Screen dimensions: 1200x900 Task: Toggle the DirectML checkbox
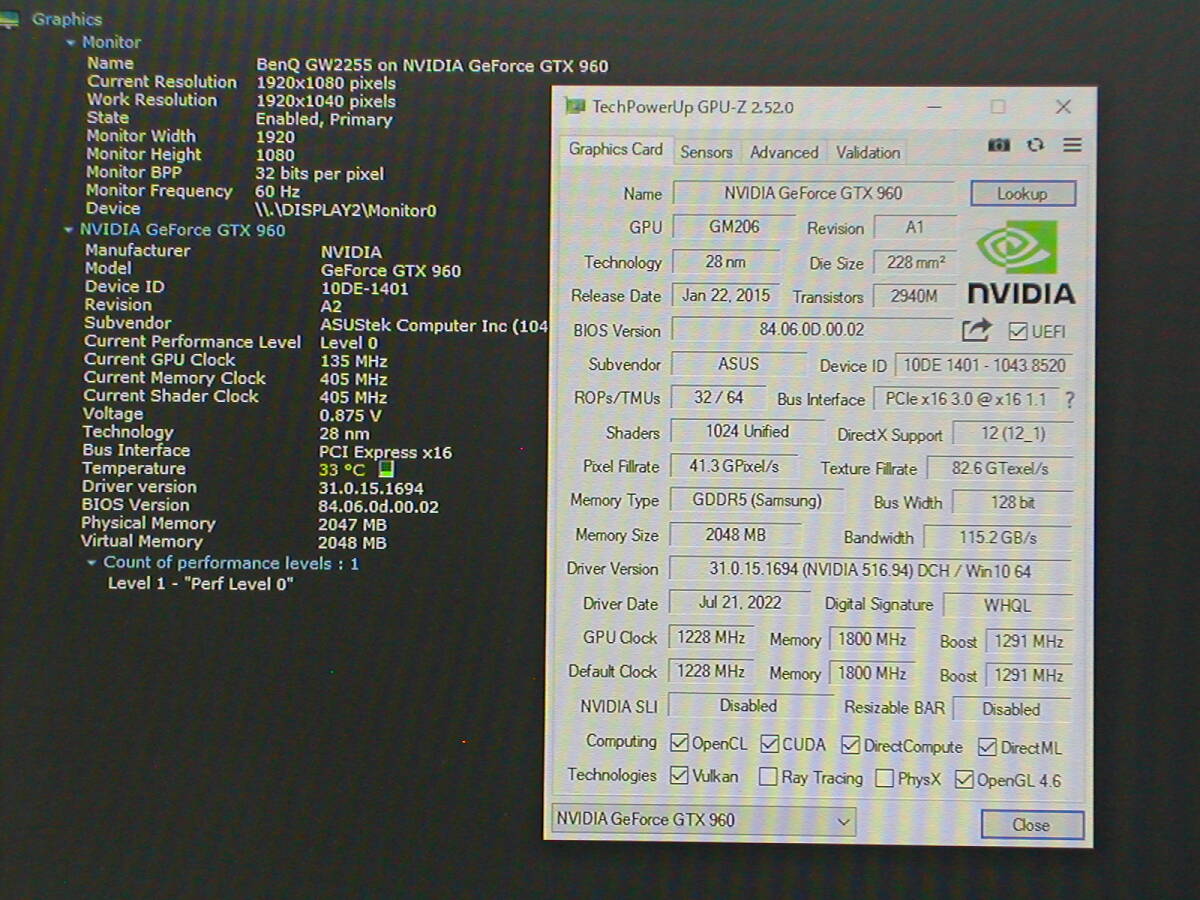[987, 747]
